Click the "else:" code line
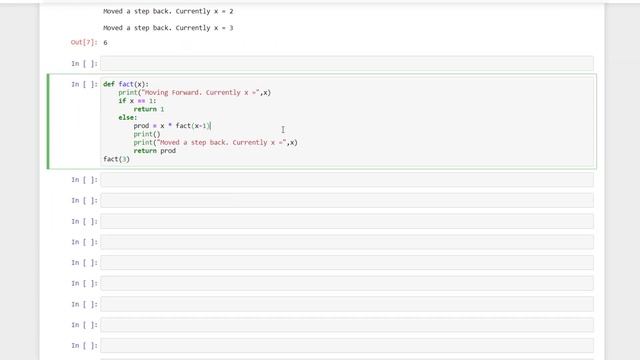Viewport: 640px width, 360px height. pos(128,118)
